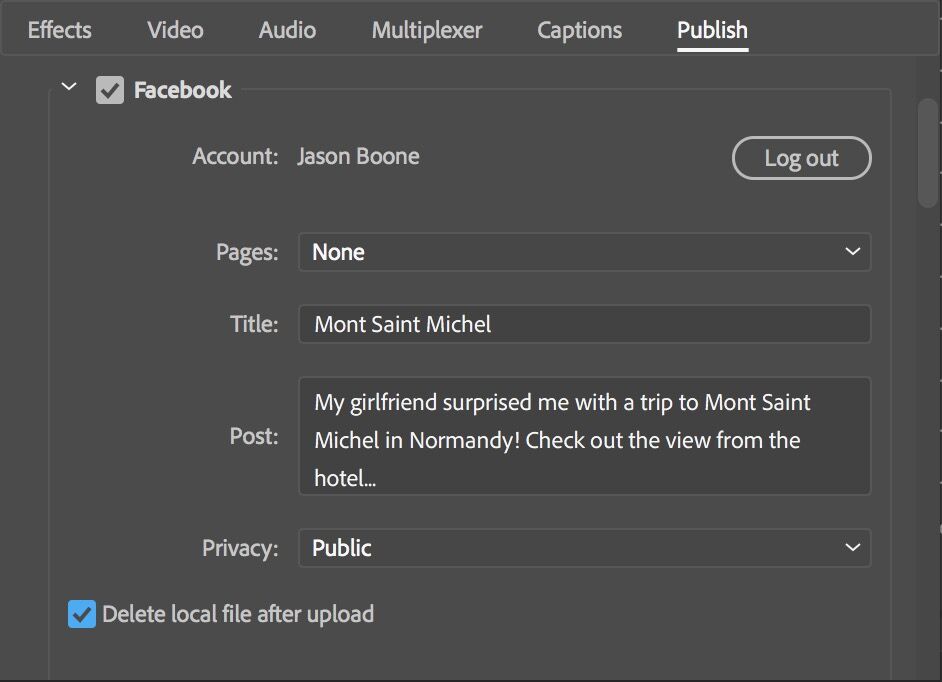Select the Multiplexer tab
942x682 pixels.
click(427, 30)
